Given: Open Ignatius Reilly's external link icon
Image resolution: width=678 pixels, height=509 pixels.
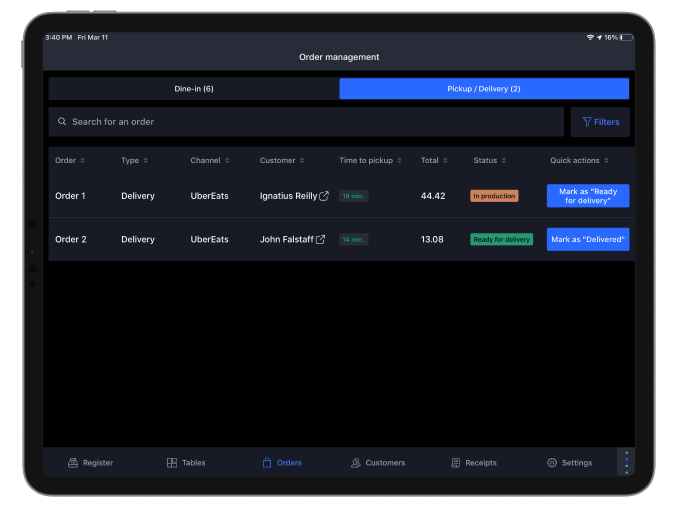Looking at the screenshot, I should (x=324, y=196).
